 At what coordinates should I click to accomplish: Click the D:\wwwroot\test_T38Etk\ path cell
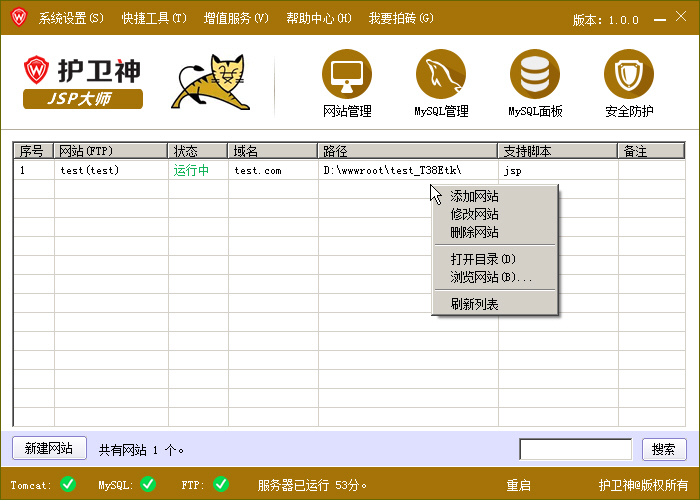click(x=408, y=170)
